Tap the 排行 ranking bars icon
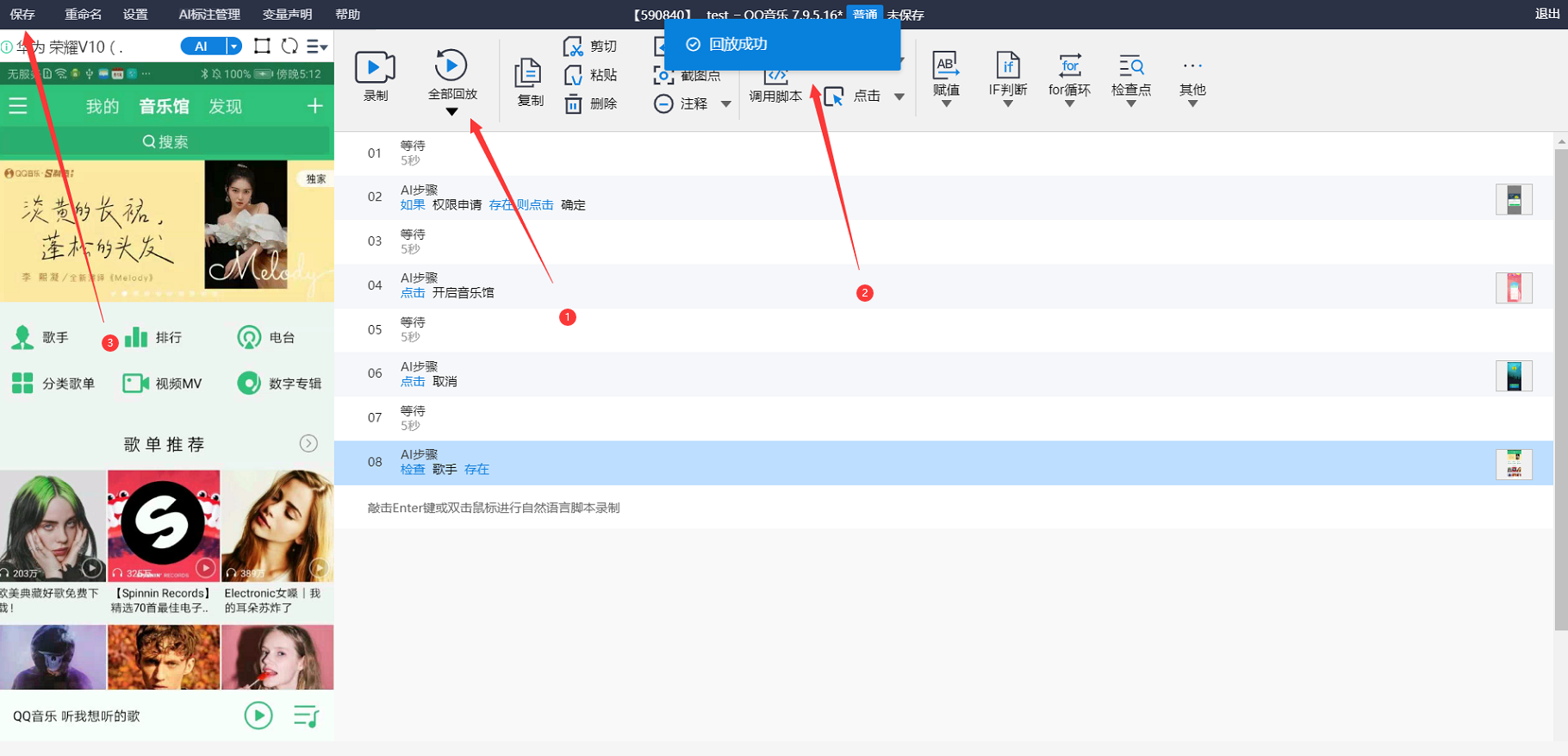The image size is (1568, 756). click(x=136, y=337)
